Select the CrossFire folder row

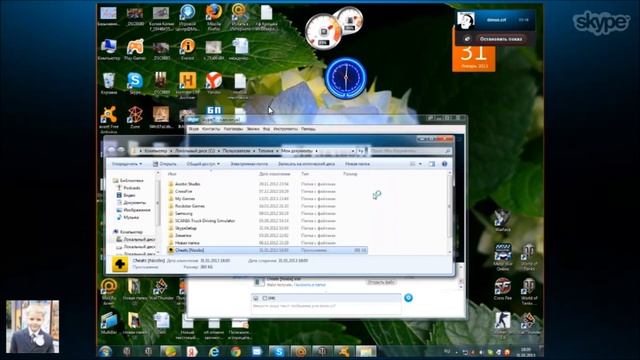coord(267,191)
